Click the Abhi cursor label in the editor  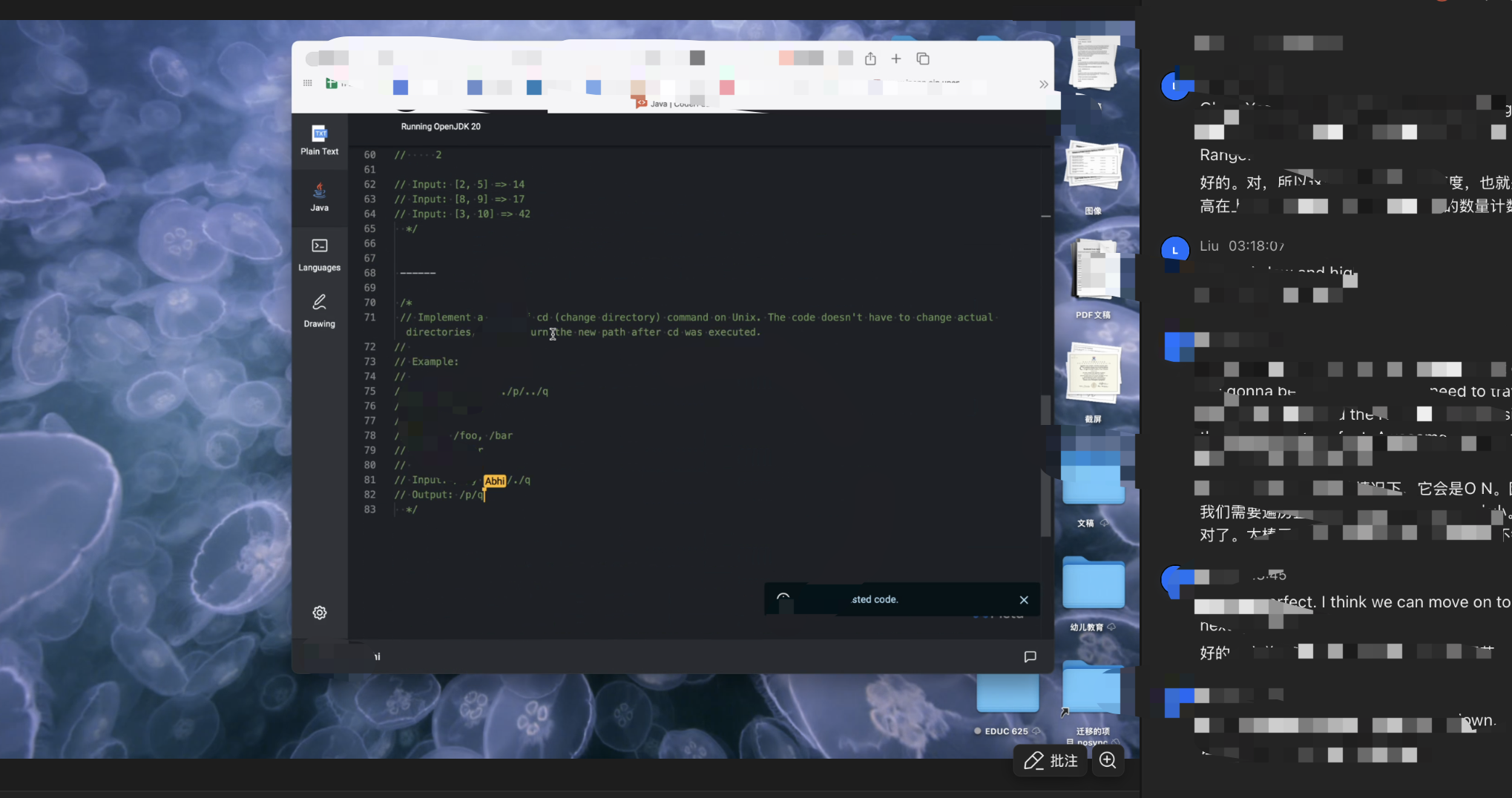495,481
